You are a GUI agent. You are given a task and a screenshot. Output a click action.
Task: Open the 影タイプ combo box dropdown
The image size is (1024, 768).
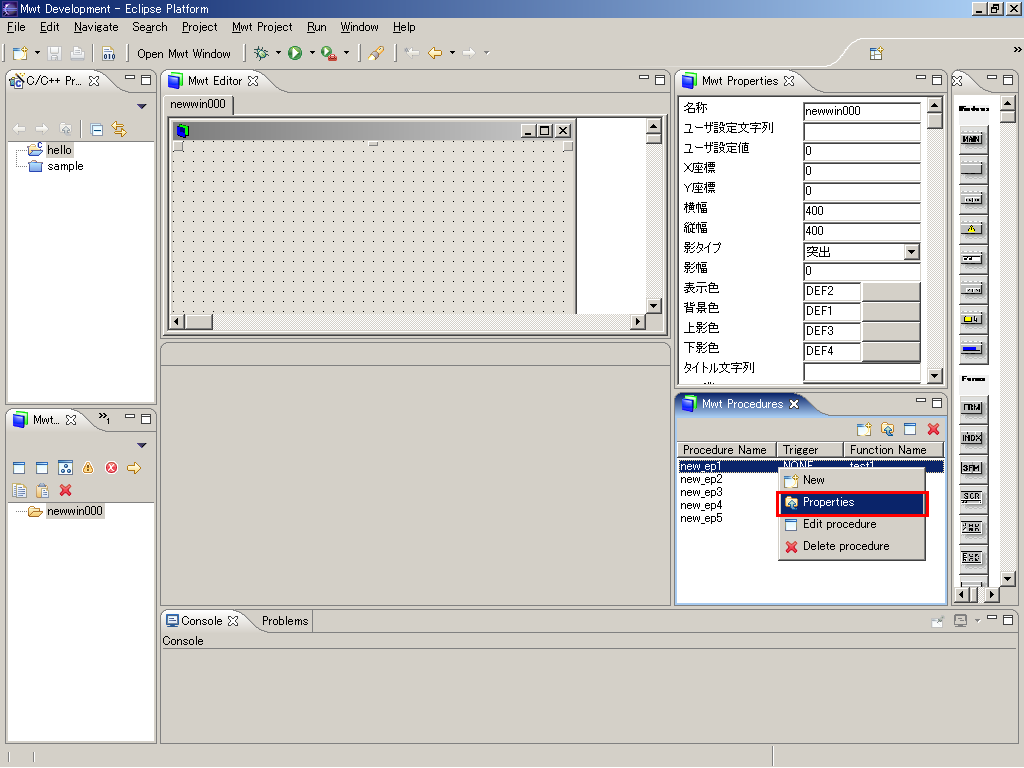tap(912, 251)
